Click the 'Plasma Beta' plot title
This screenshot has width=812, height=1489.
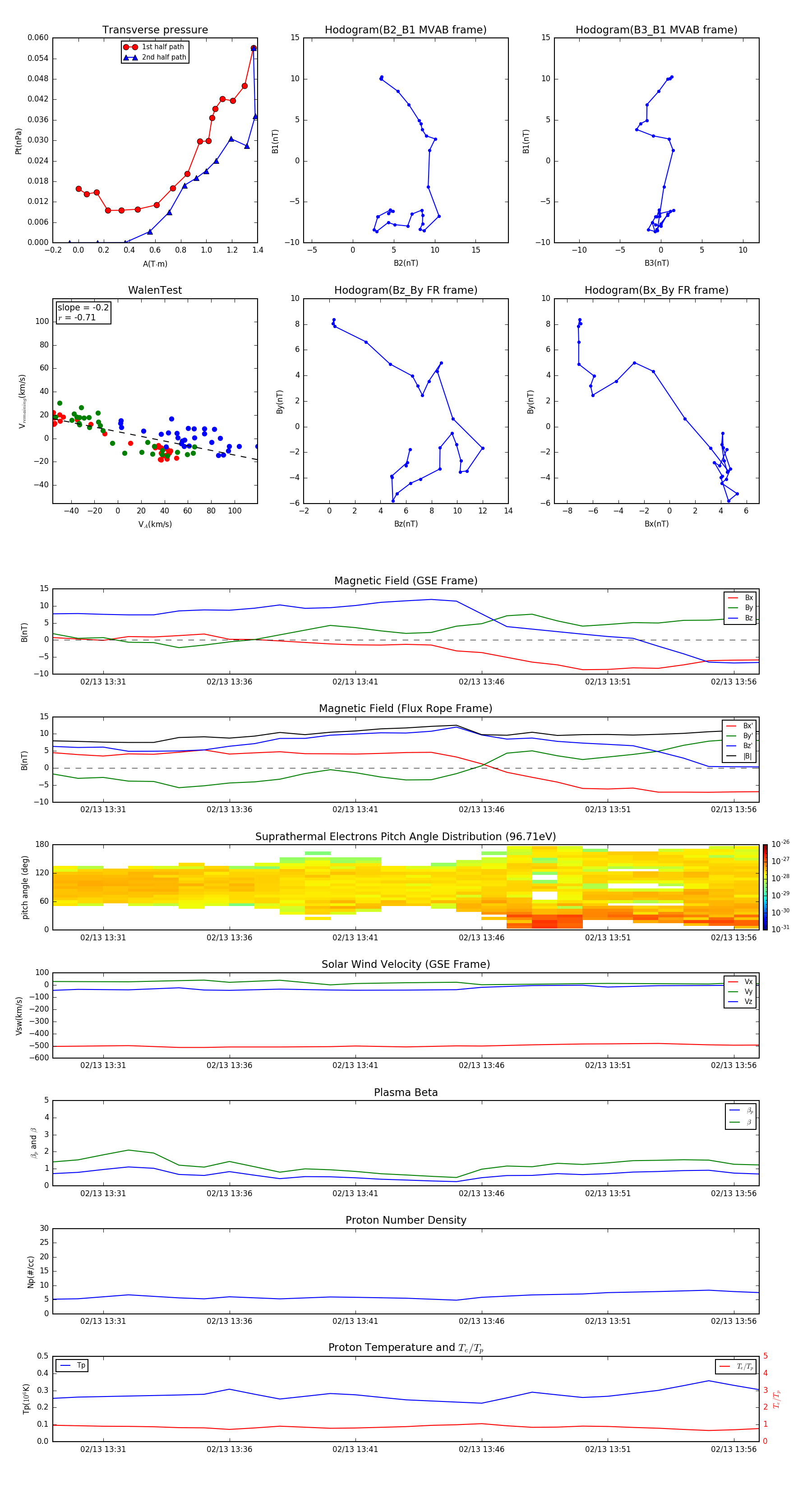pyautogui.click(x=406, y=1092)
